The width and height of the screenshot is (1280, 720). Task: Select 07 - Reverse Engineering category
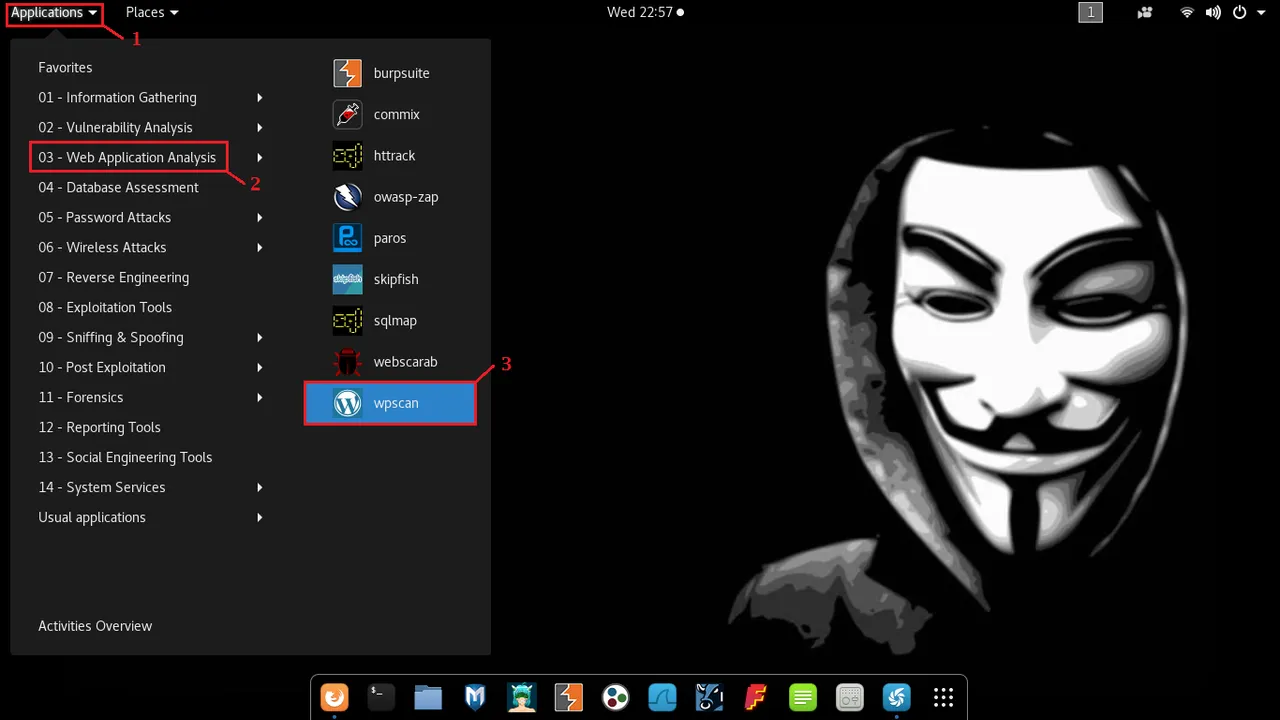(113, 277)
